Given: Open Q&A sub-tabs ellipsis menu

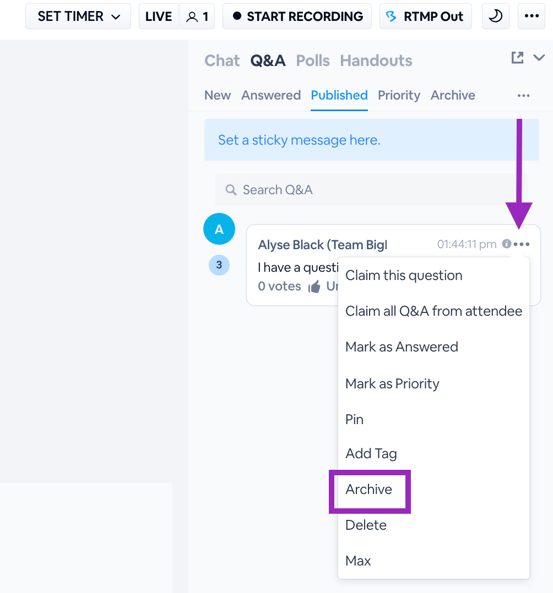Looking at the screenshot, I should [x=523, y=96].
